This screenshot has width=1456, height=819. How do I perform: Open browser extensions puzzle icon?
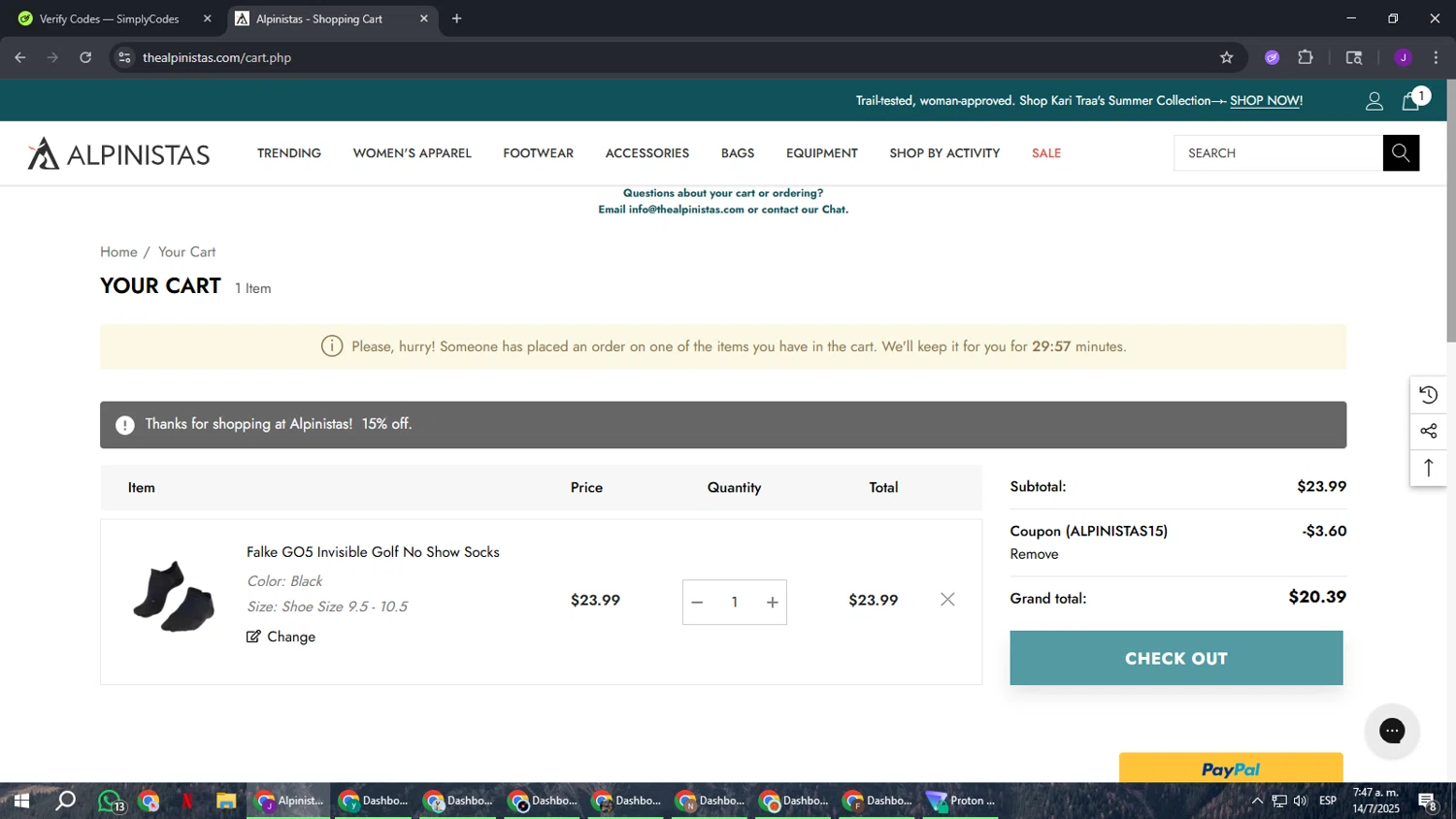[1306, 57]
